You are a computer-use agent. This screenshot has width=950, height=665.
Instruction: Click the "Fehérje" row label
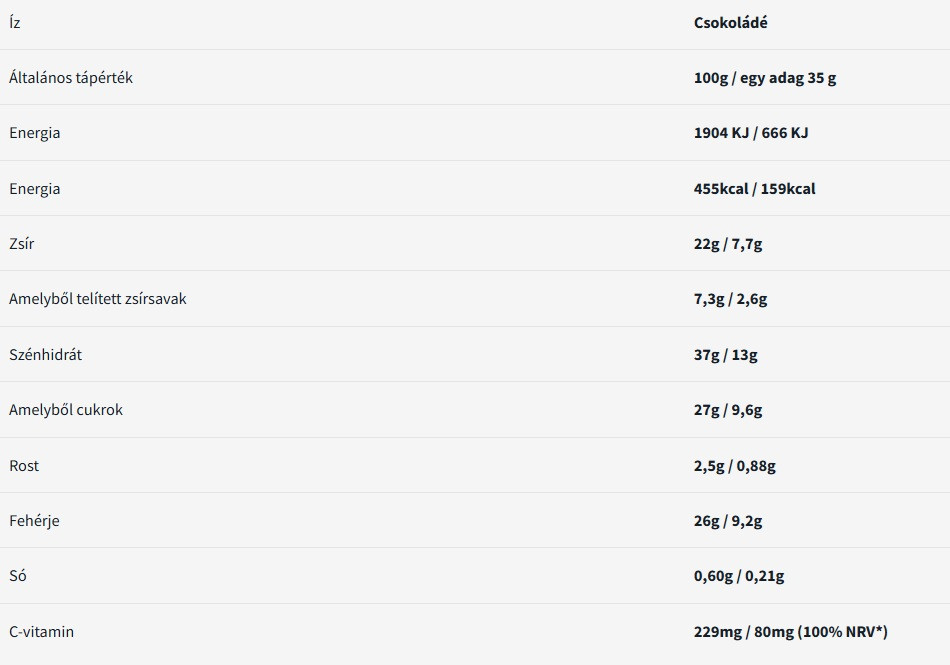pos(34,521)
